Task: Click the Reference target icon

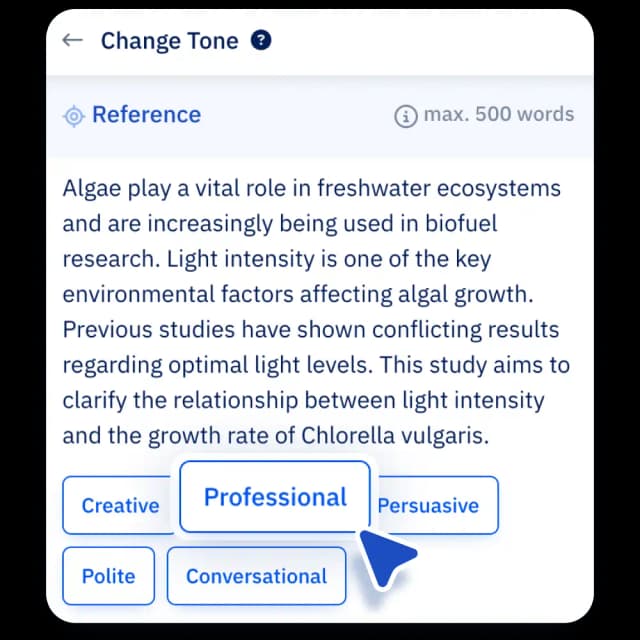Action: click(x=74, y=116)
